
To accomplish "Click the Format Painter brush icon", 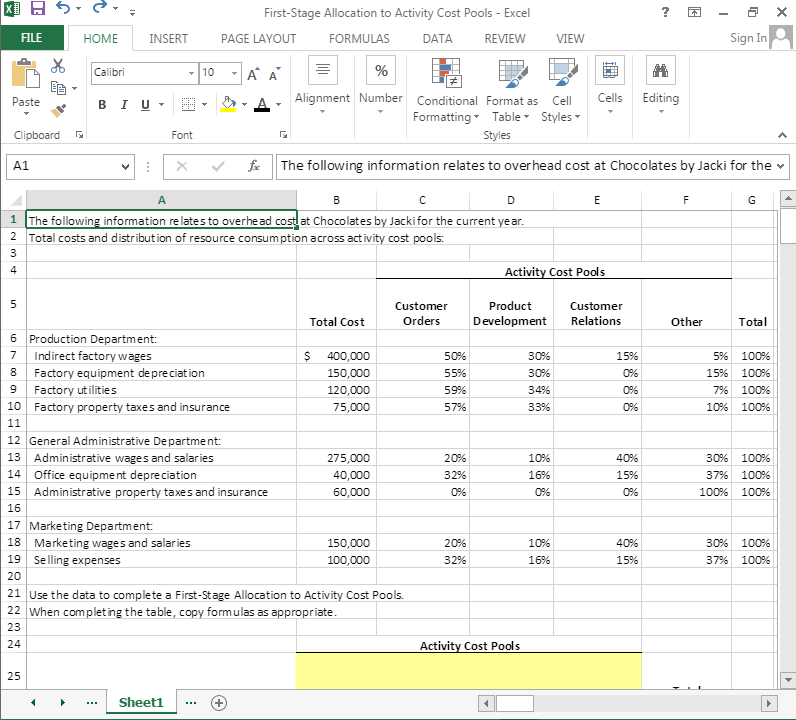I will (x=58, y=110).
